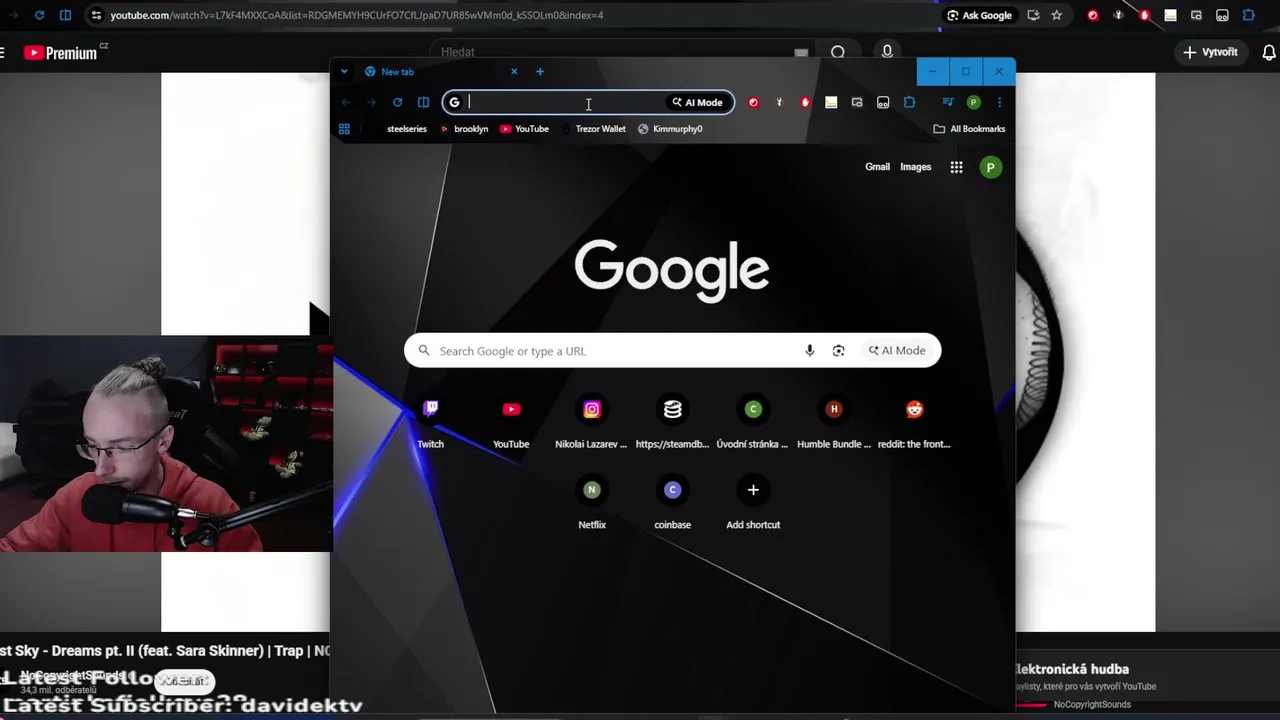Open the Úvodní stránka shortcut tile
Screen dimensions: 1280x720
pyautogui.click(x=753, y=421)
